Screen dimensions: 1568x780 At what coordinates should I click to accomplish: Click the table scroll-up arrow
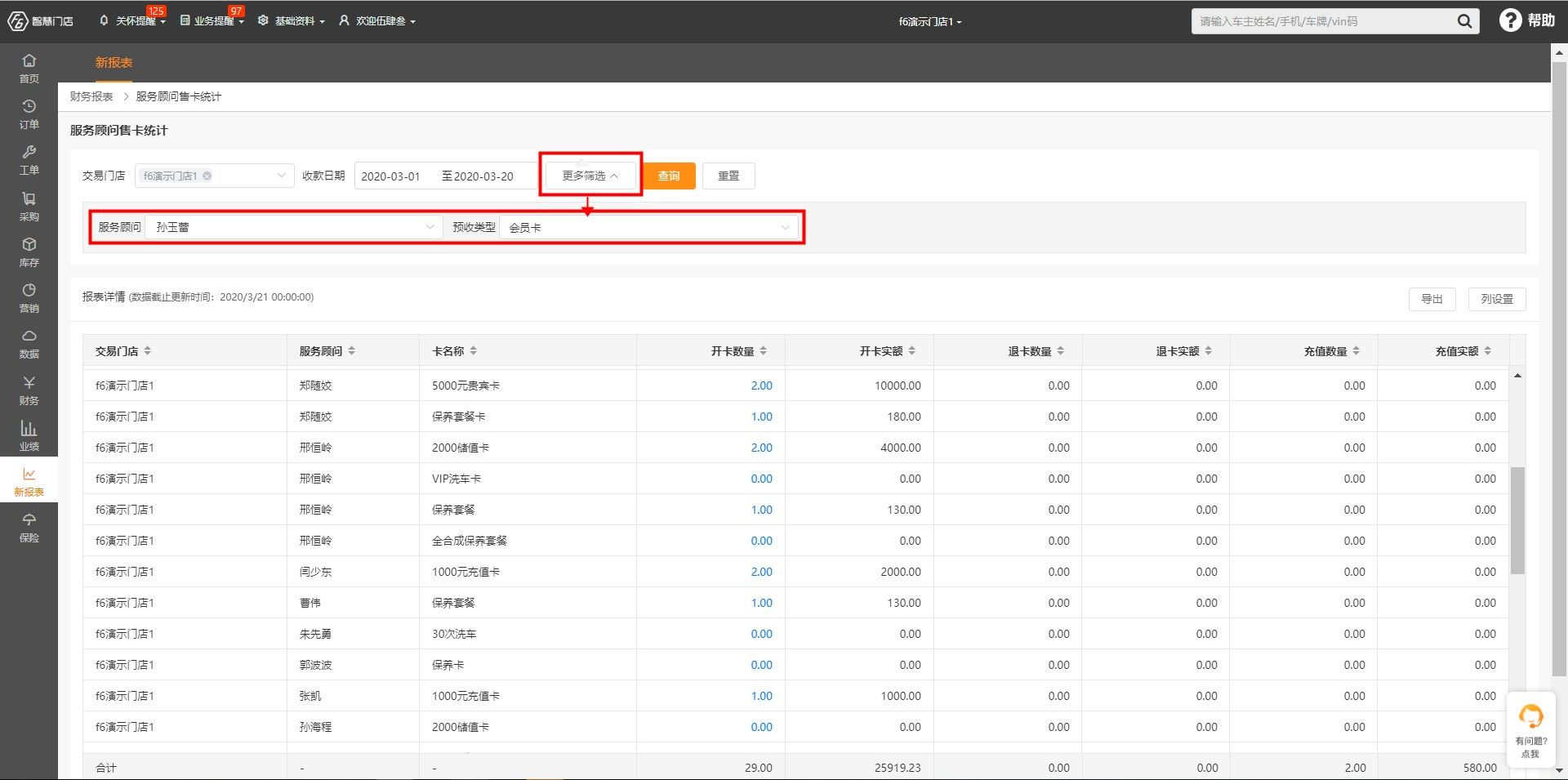pyautogui.click(x=1517, y=376)
